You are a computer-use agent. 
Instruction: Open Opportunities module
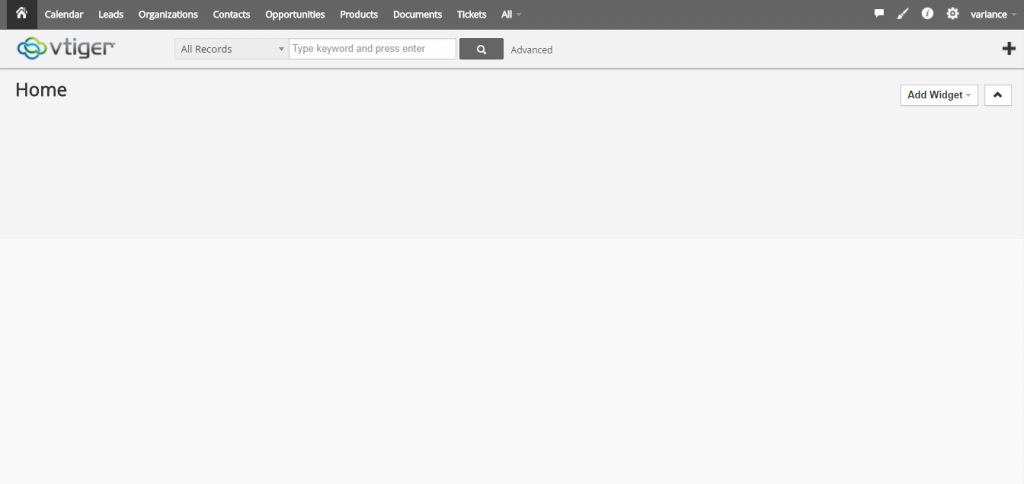click(295, 14)
